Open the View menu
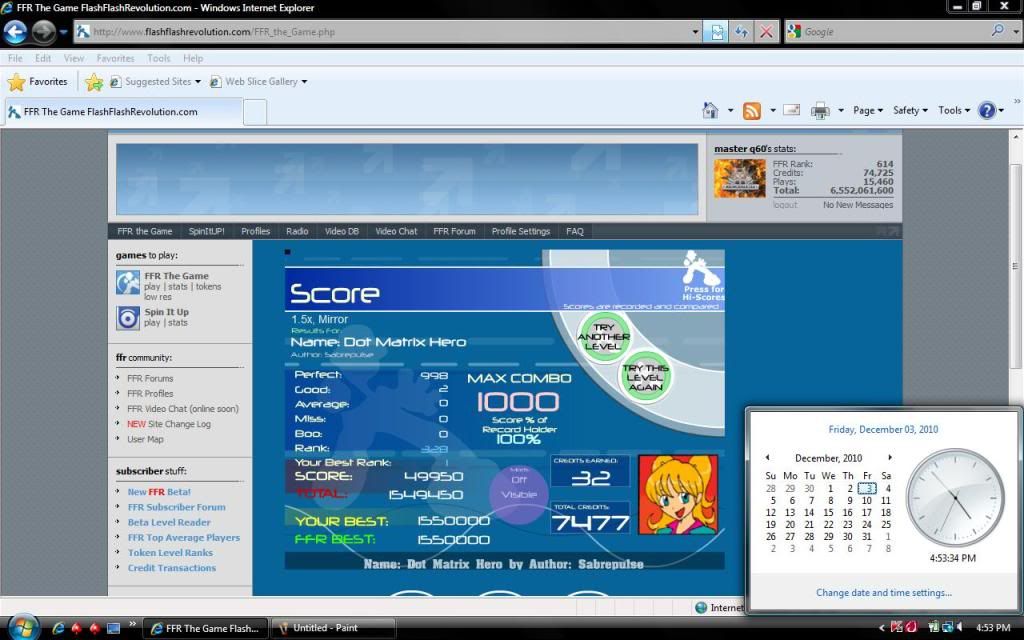This screenshot has width=1024, height=640. tap(74, 58)
